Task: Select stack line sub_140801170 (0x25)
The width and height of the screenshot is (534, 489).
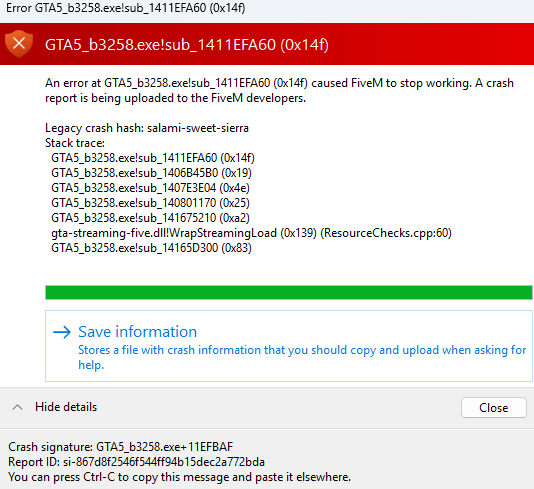Action: (150, 203)
